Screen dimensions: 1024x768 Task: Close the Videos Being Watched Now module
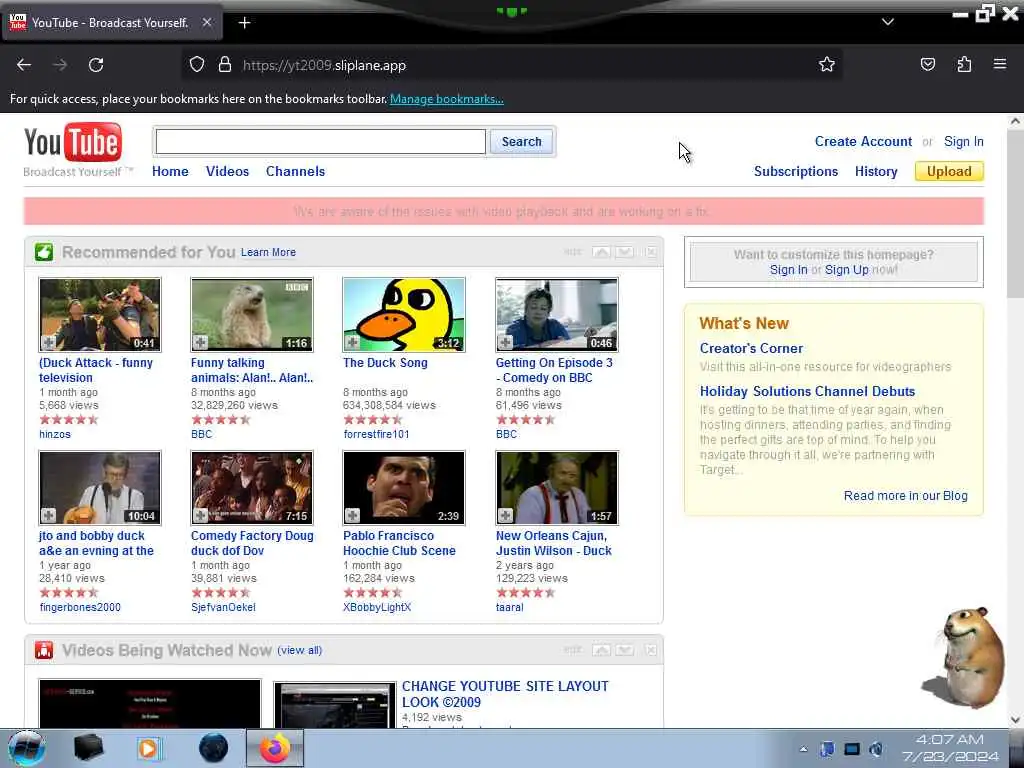[x=651, y=650]
